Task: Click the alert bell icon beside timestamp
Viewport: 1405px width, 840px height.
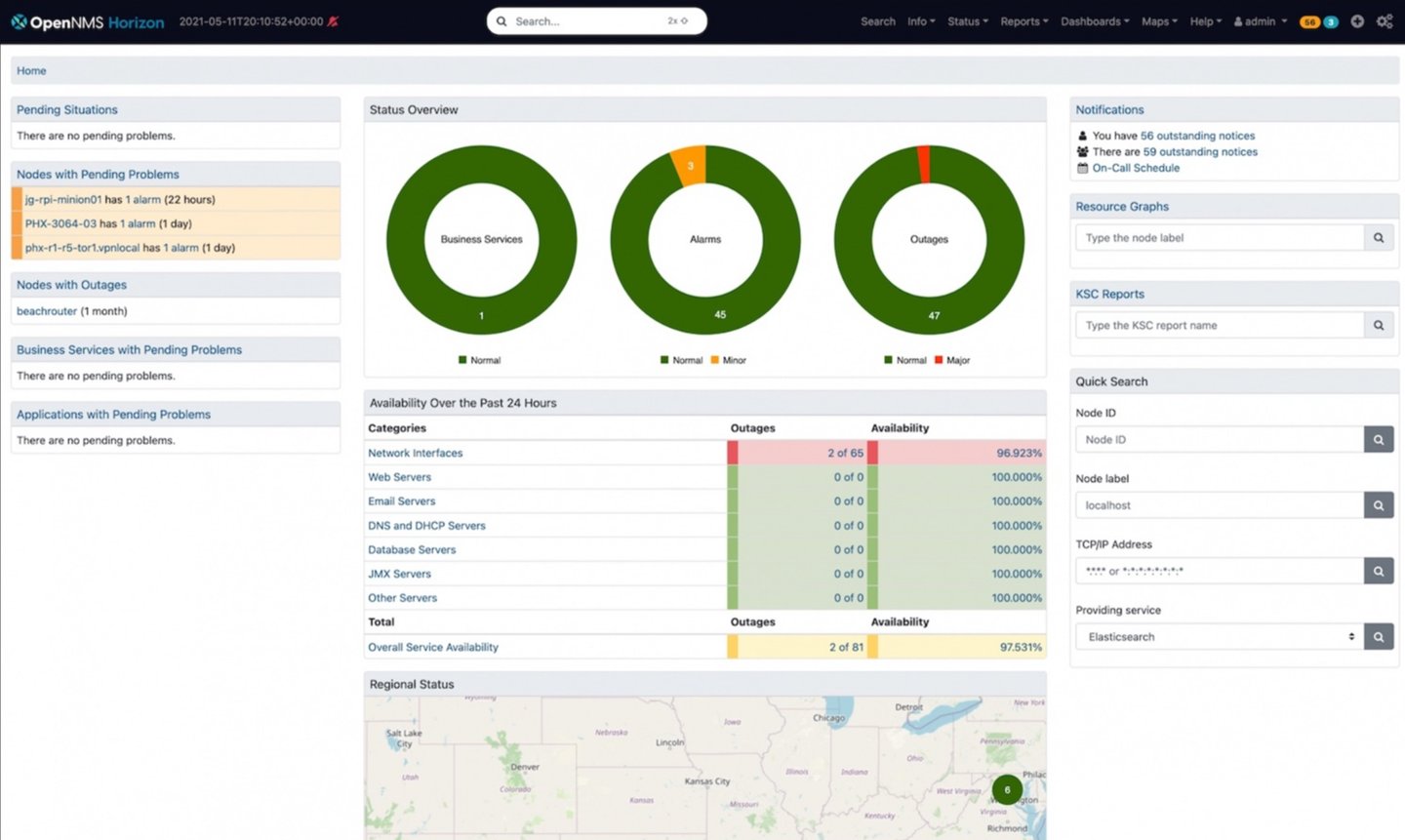Action: [x=334, y=21]
